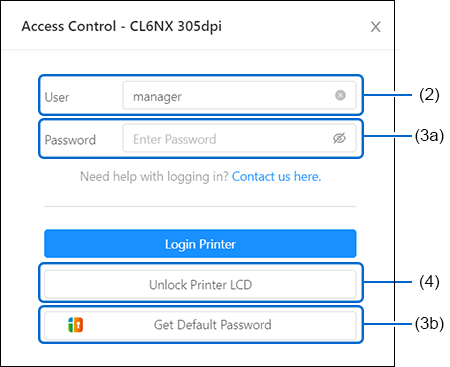
Task: Click the horizontal divider above Login Printer
Action: coord(200,206)
